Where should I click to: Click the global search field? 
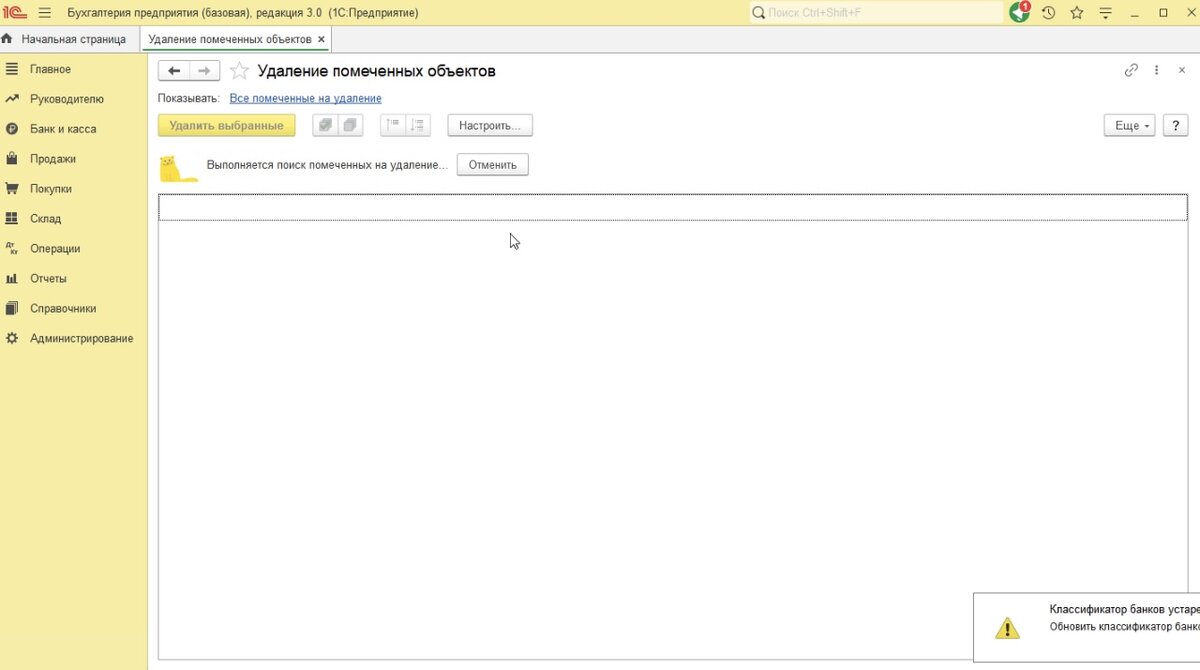tap(876, 13)
